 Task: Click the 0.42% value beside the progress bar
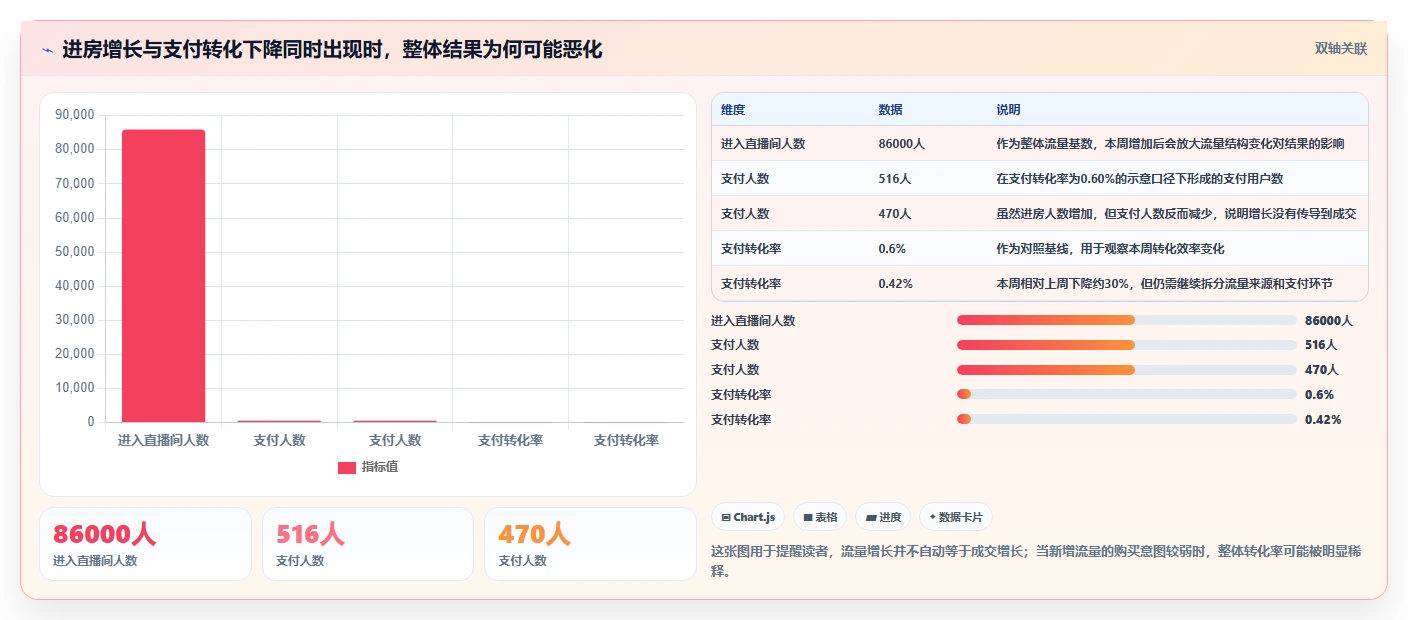click(x=1323, y=419)
